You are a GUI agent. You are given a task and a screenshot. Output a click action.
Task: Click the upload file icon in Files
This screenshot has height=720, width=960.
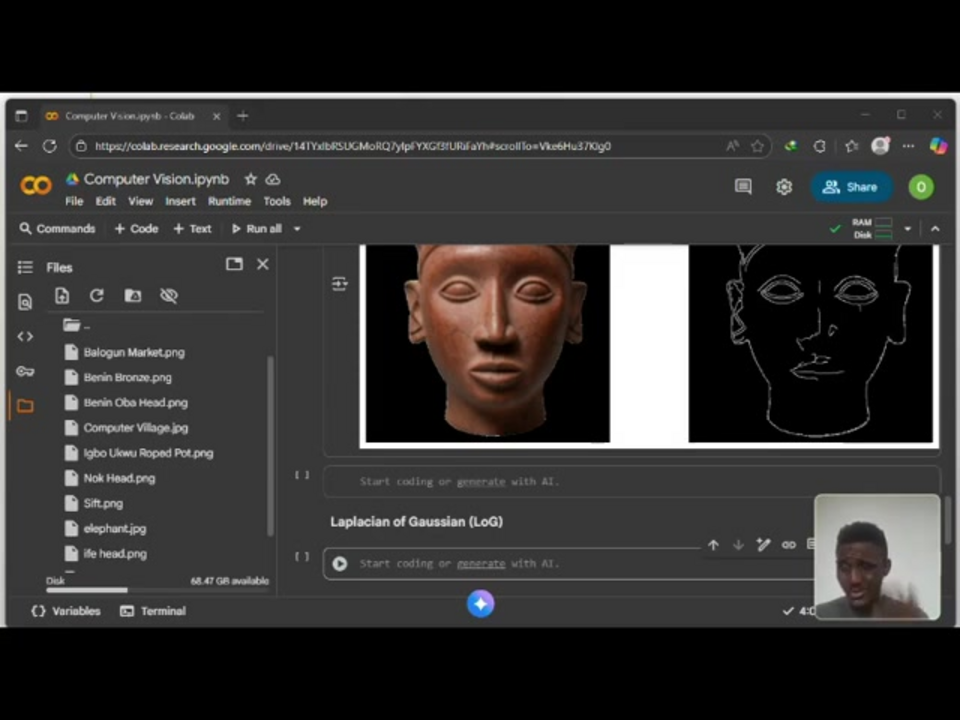(x=62, y=295)
